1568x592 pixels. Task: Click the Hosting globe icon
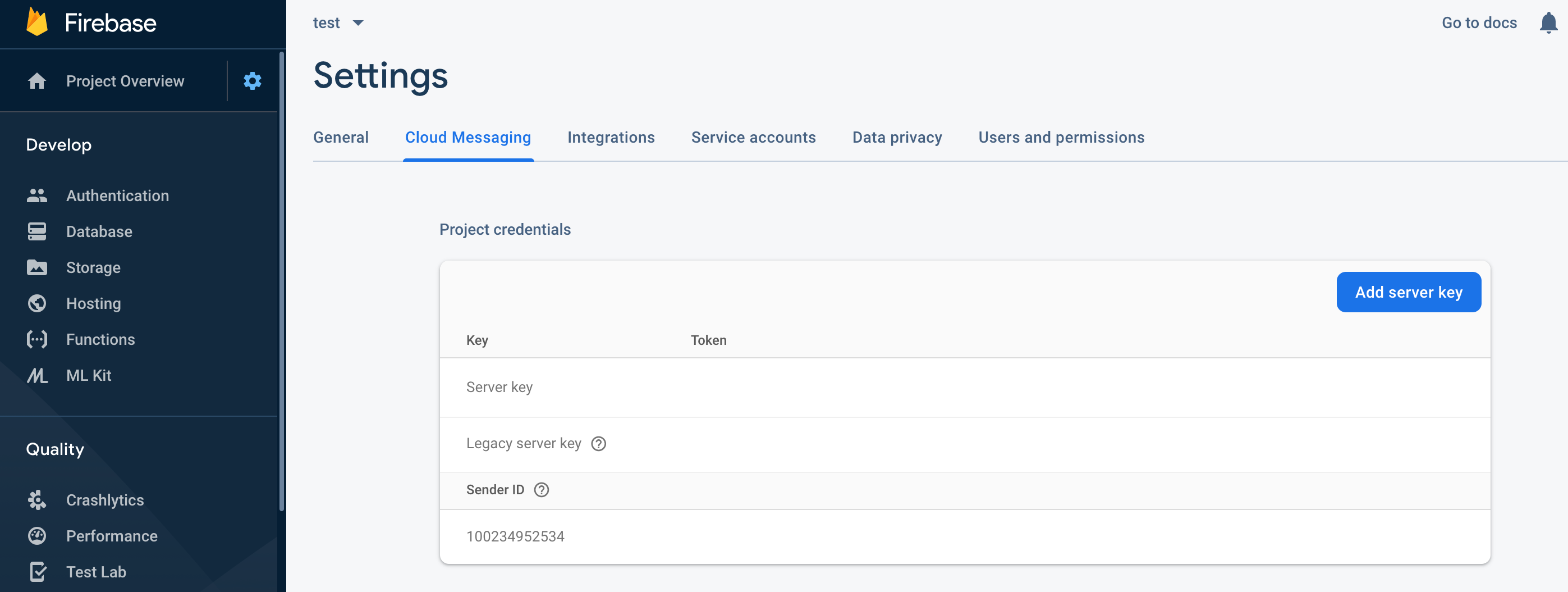pyautogui.click(x=36, y=303)
